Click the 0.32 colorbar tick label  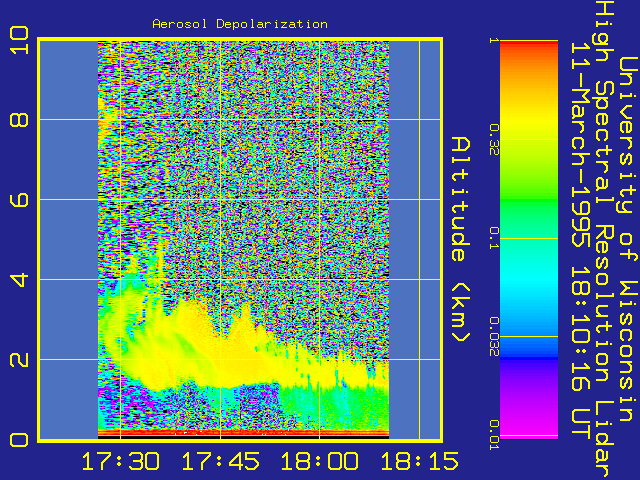click(x=494, y=140)
